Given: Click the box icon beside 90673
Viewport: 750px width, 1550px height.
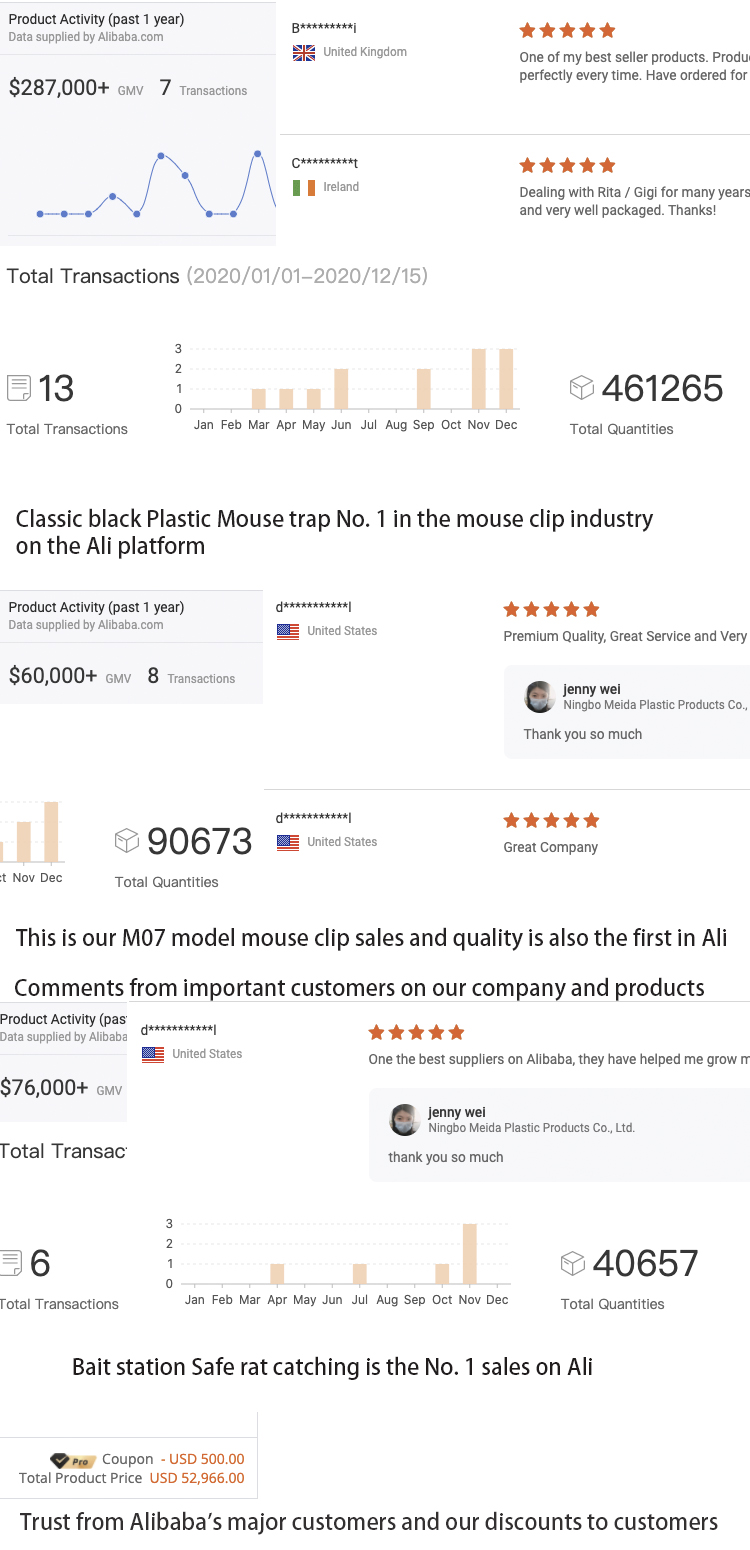Looking at the screenshot, I should coord(127,840).
